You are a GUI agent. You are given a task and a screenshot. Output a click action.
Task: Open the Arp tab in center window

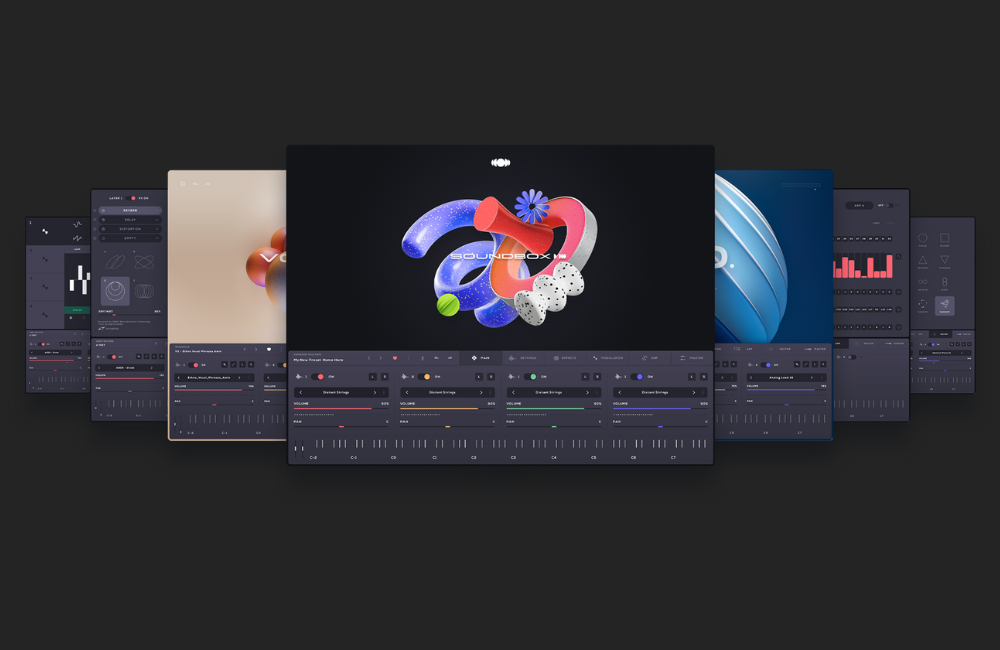pyautogui.click(x=650, y=358)
